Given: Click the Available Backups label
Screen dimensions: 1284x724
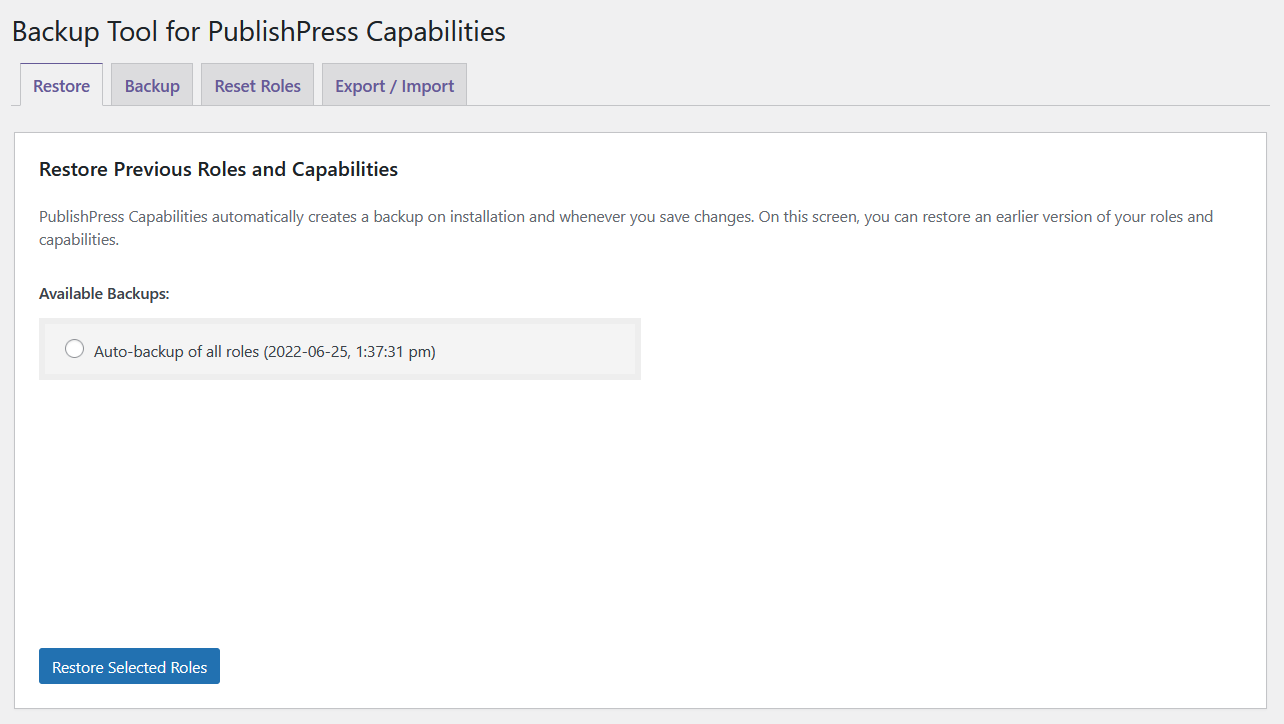Looking at the screenshot, I should click(104, 294).
